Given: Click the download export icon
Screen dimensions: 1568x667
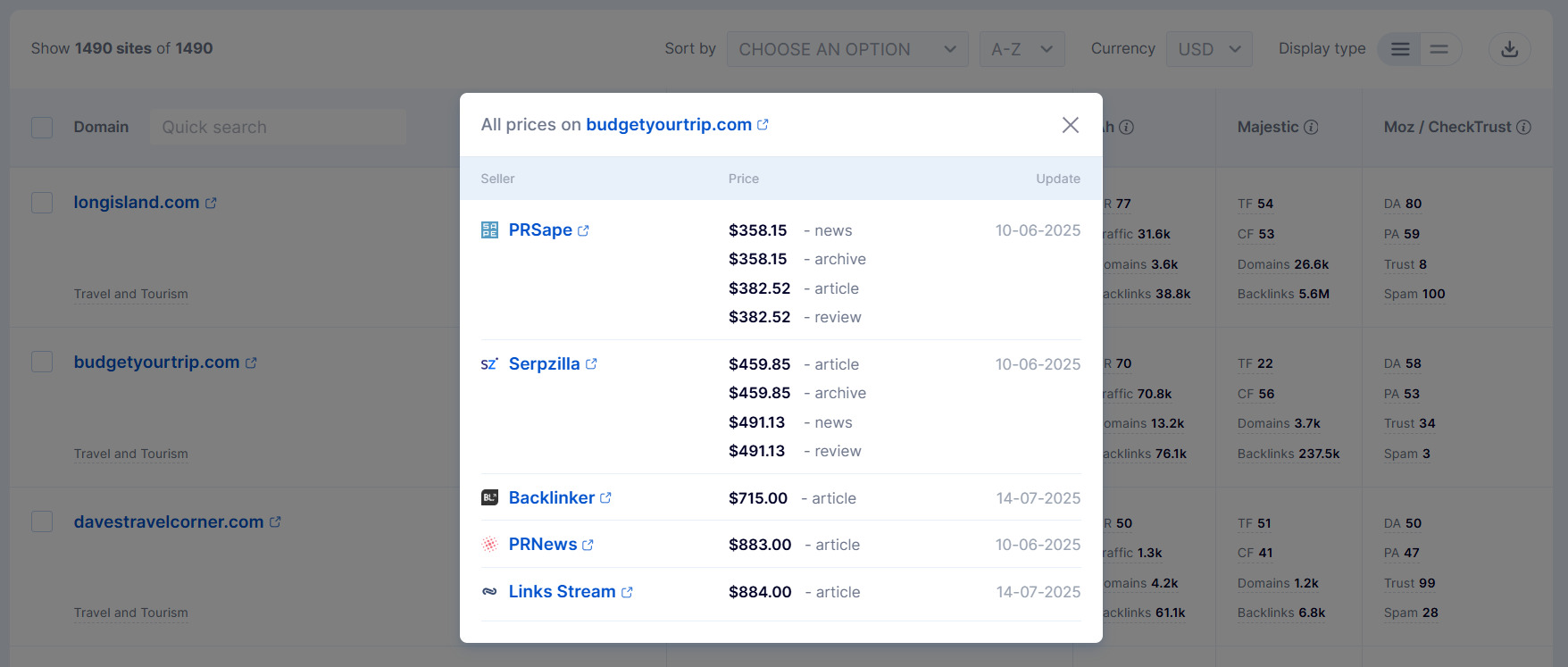Looking at the screenshot, I should pos(1510,49).
